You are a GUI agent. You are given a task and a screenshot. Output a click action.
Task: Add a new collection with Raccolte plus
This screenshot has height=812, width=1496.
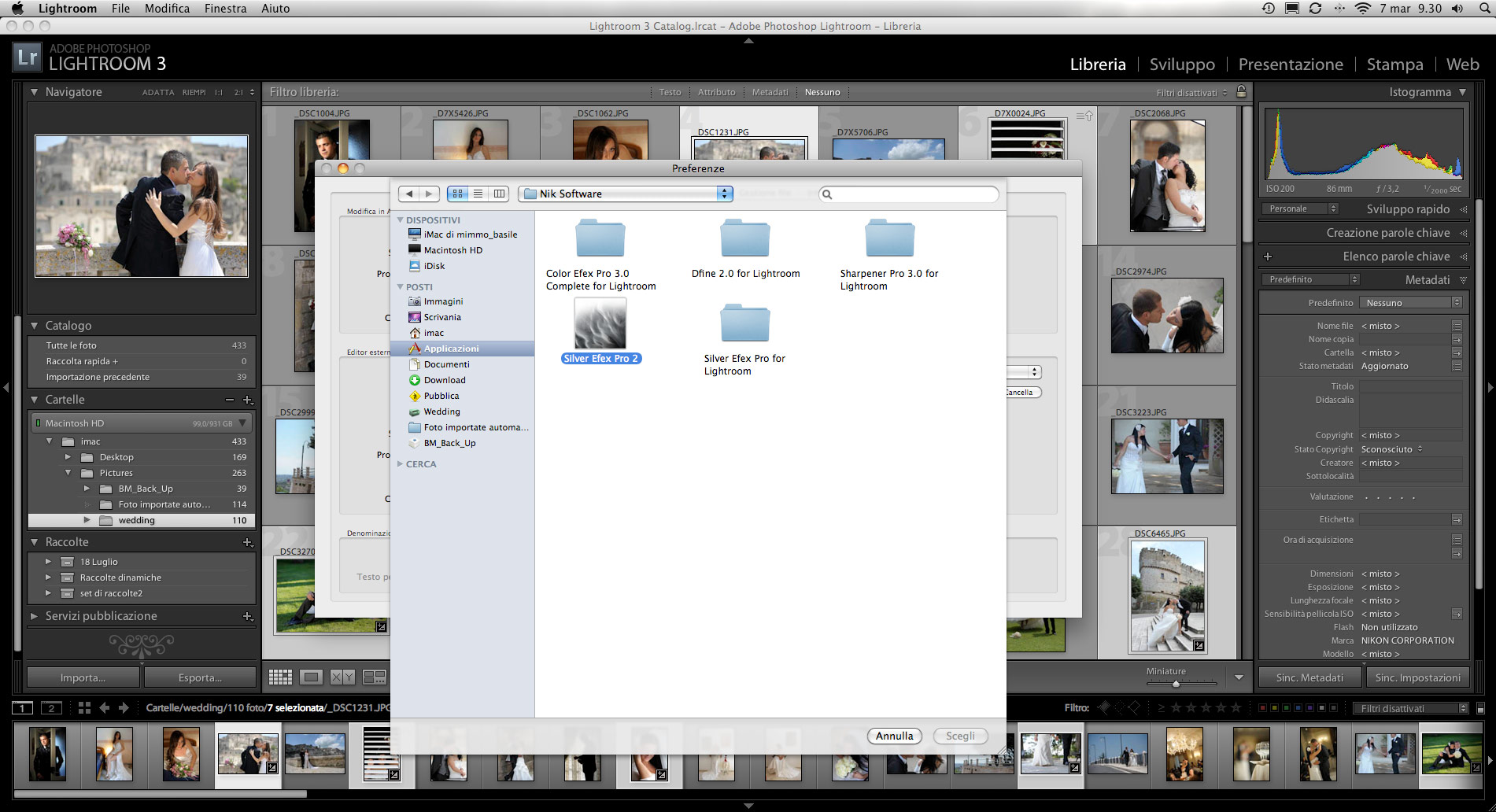pos(248,542)
